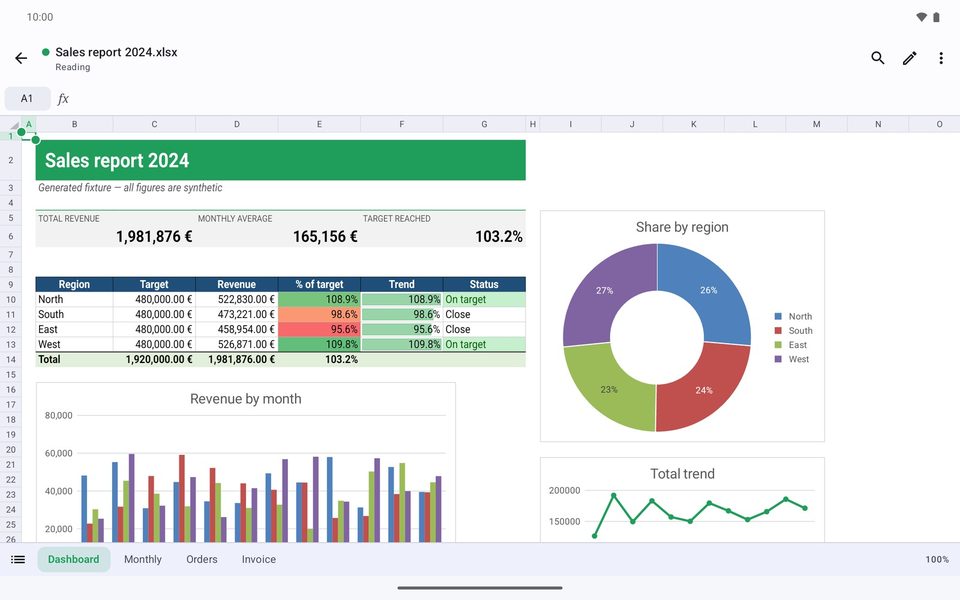Click the fx function icon
This screenshot has width=960, height=600.
click(63, 99)
